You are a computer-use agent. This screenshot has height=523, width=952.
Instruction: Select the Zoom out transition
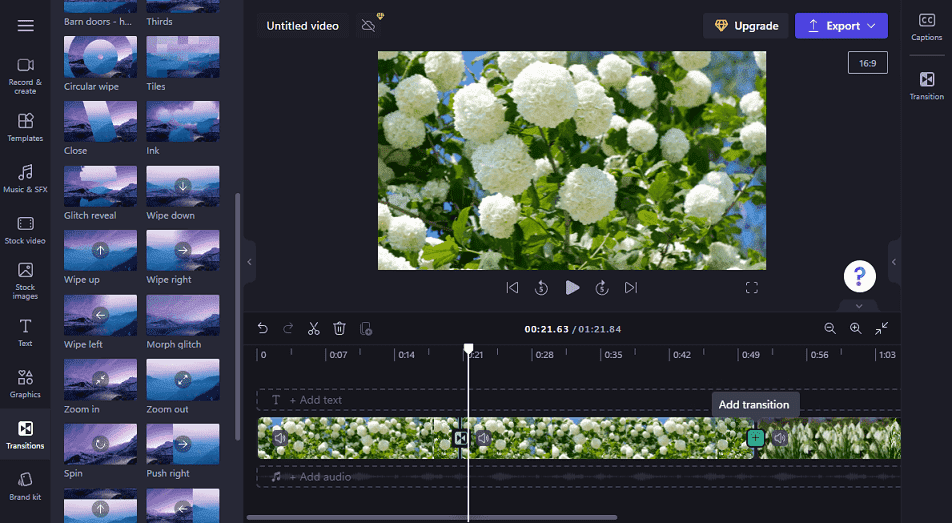(183, 380)
